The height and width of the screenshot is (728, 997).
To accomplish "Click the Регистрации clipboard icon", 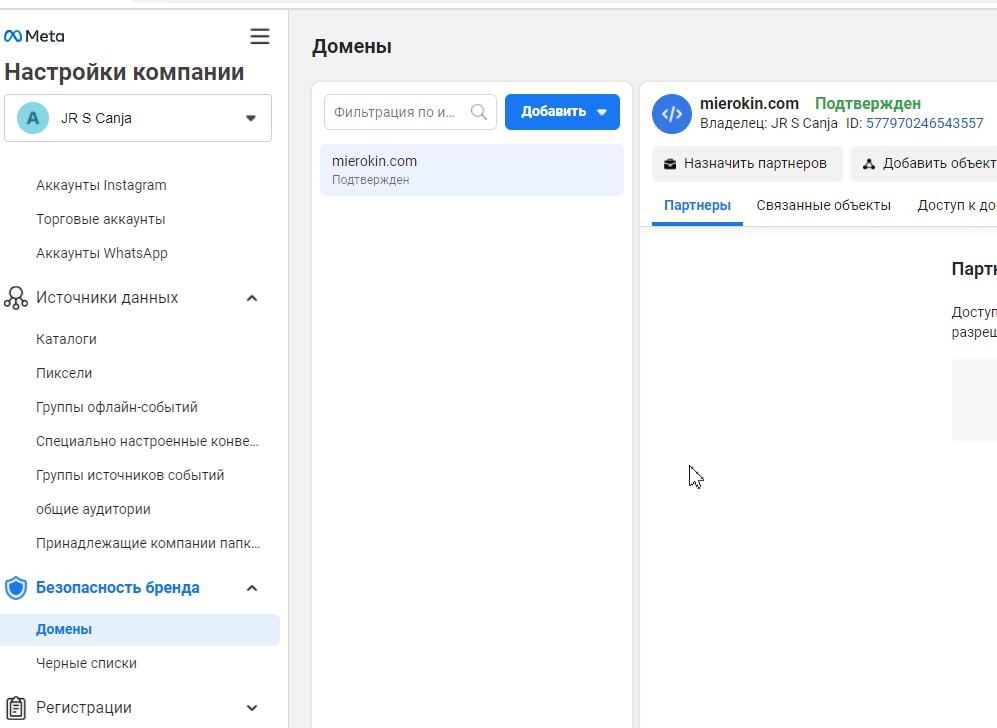I will tap(16, 708).
